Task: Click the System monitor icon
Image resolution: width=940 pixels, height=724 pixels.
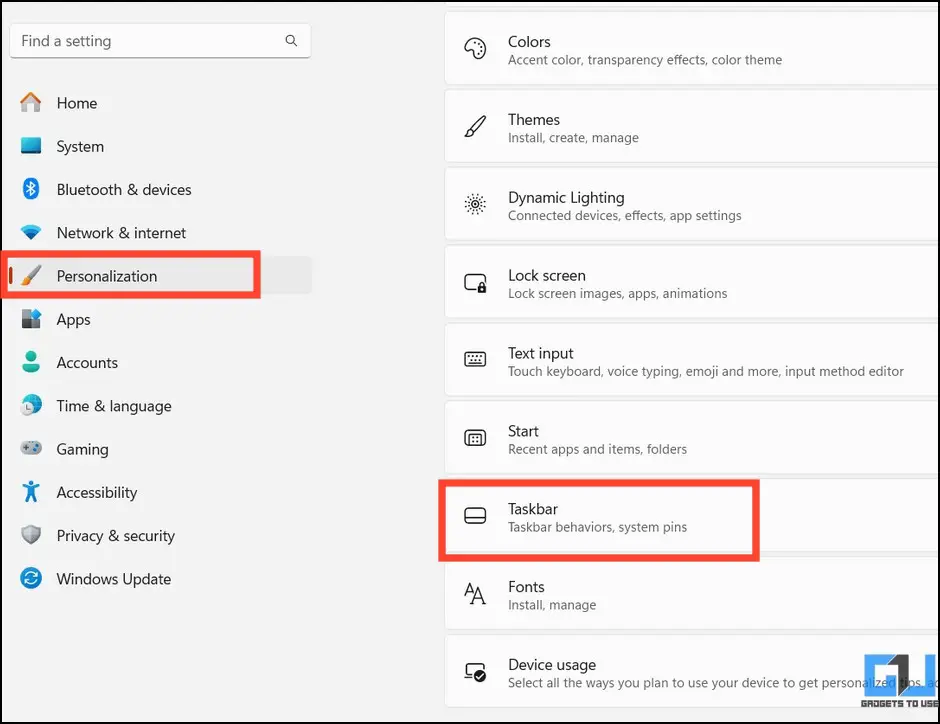Action: click(31, 146)
